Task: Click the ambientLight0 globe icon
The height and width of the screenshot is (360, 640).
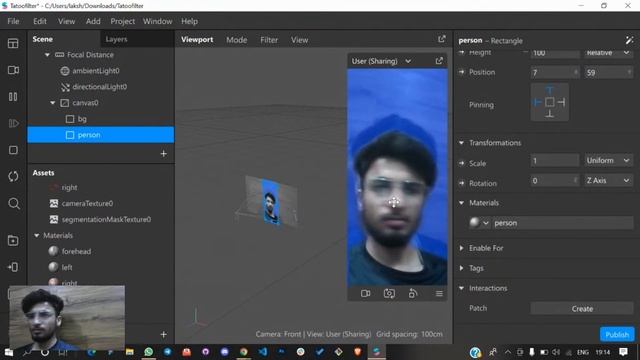Action: (64, 71)
